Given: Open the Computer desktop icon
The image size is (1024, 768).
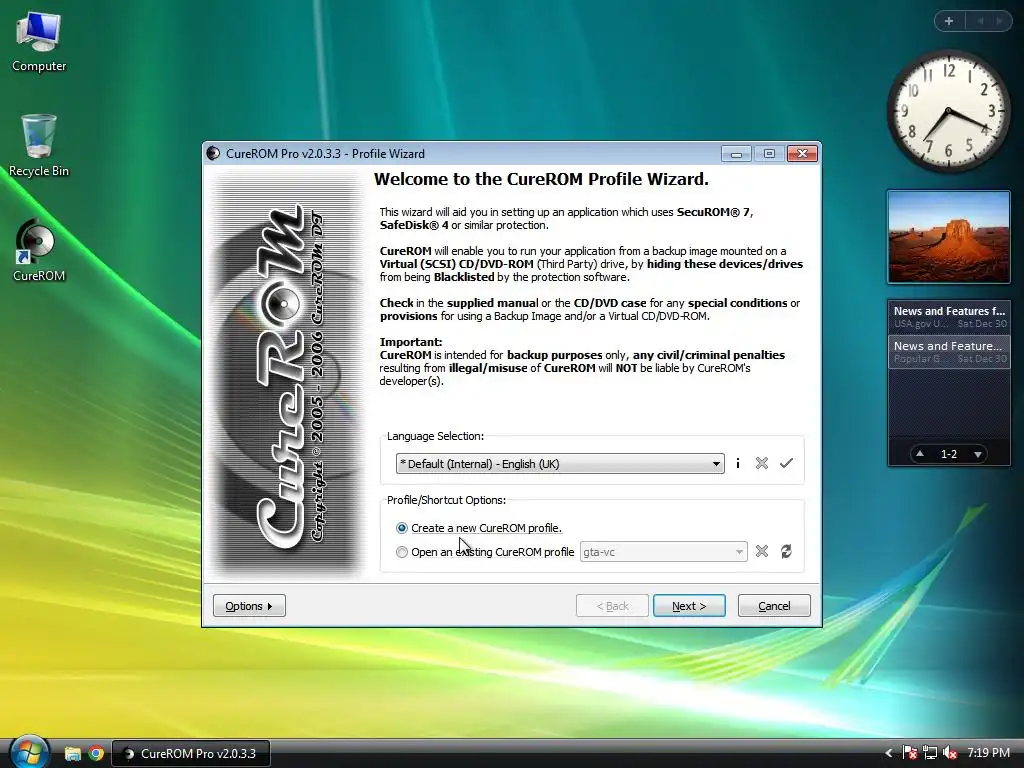Looking at the screenshot, I should [39, 42].
